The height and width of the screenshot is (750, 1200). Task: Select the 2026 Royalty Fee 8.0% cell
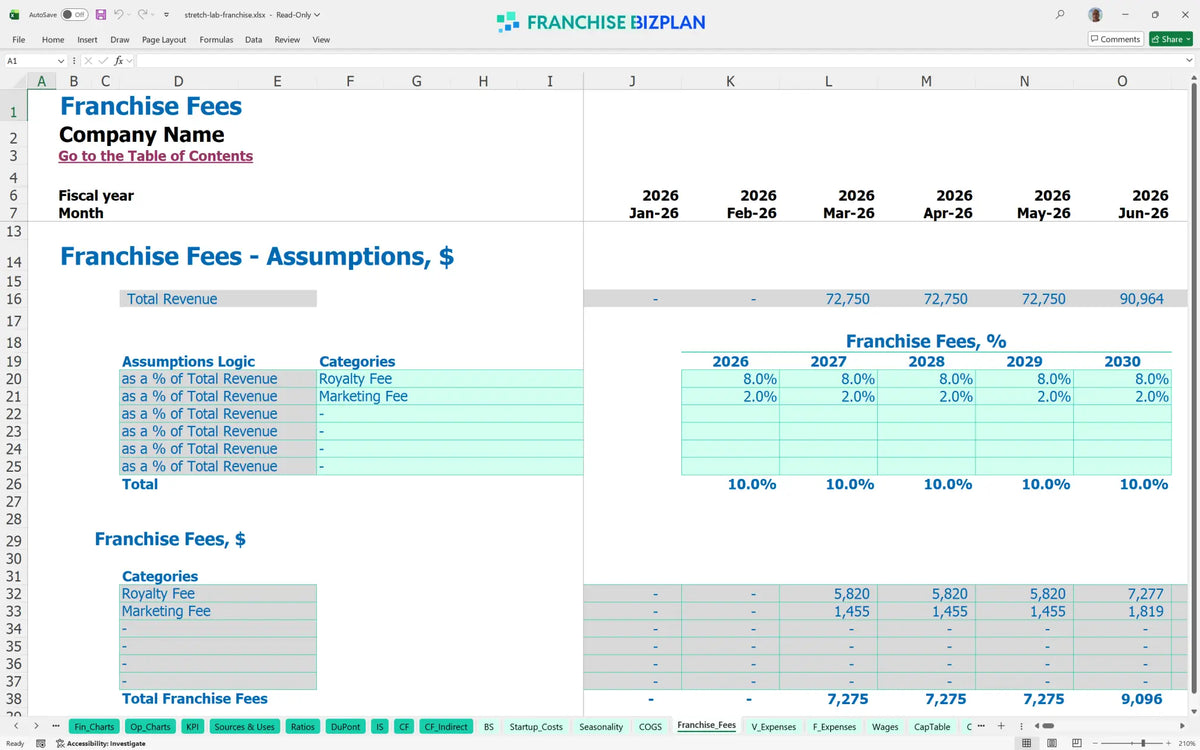coord(730,379)
